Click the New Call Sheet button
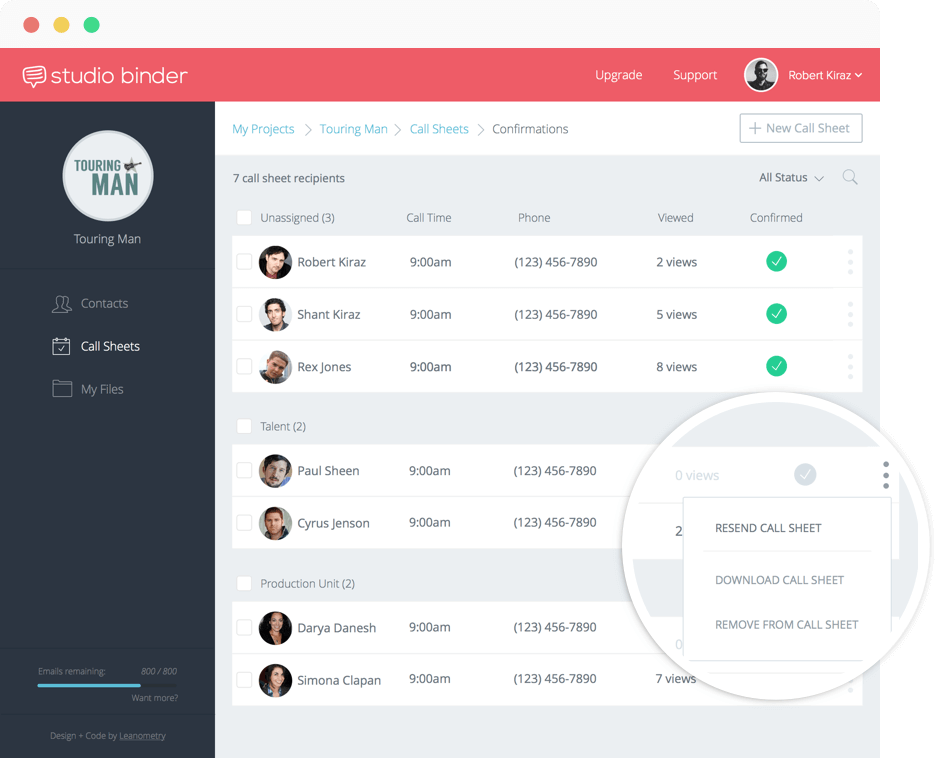 click(801, 128)
